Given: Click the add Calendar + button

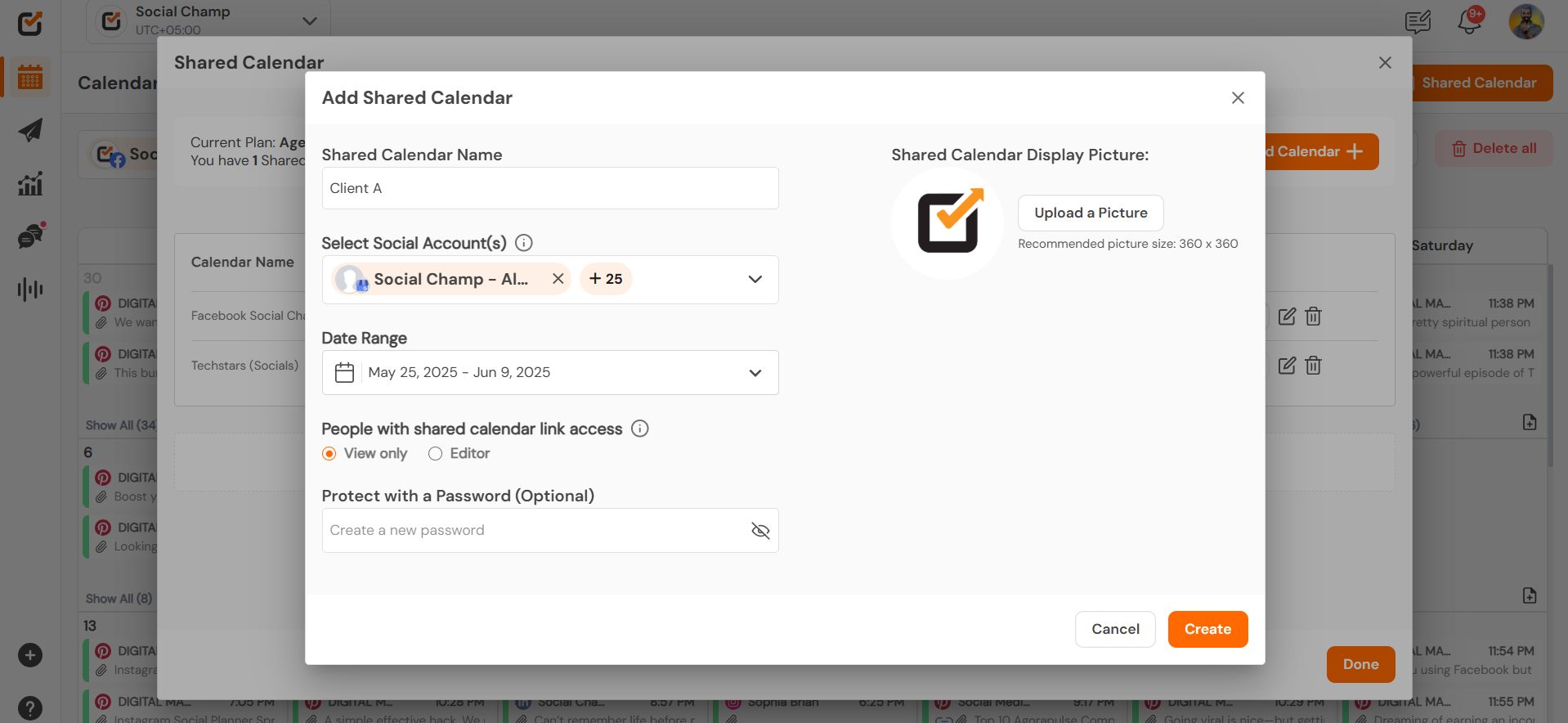Looking at the screenshot, I should pyautogui.click(x=1320, y=151).
